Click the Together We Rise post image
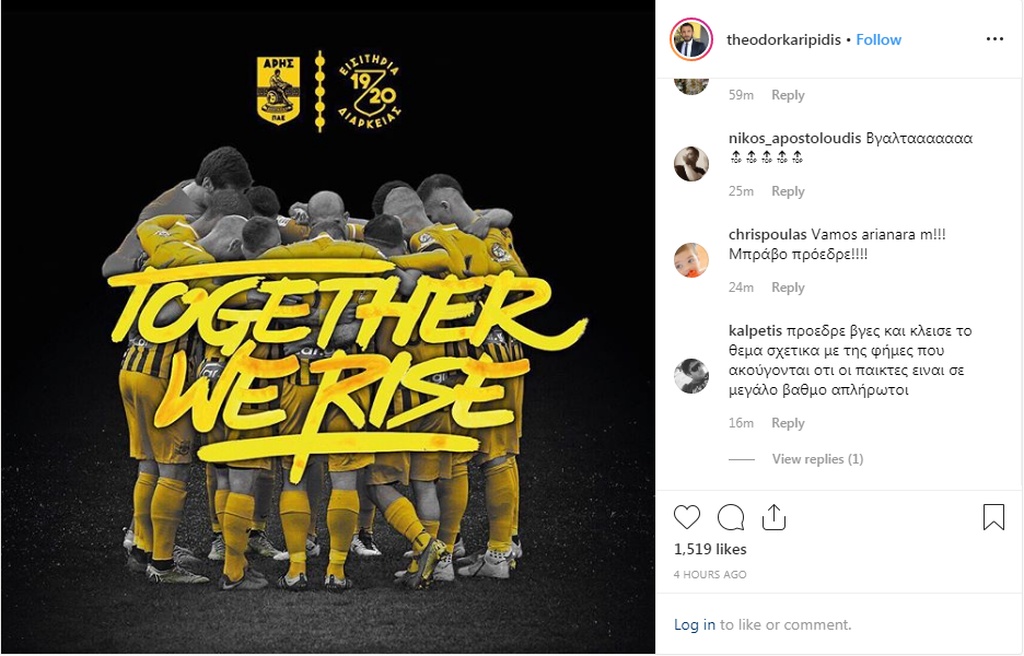Image resolution: width=1024 pixels, height=656 pixels. coord(328,327)
